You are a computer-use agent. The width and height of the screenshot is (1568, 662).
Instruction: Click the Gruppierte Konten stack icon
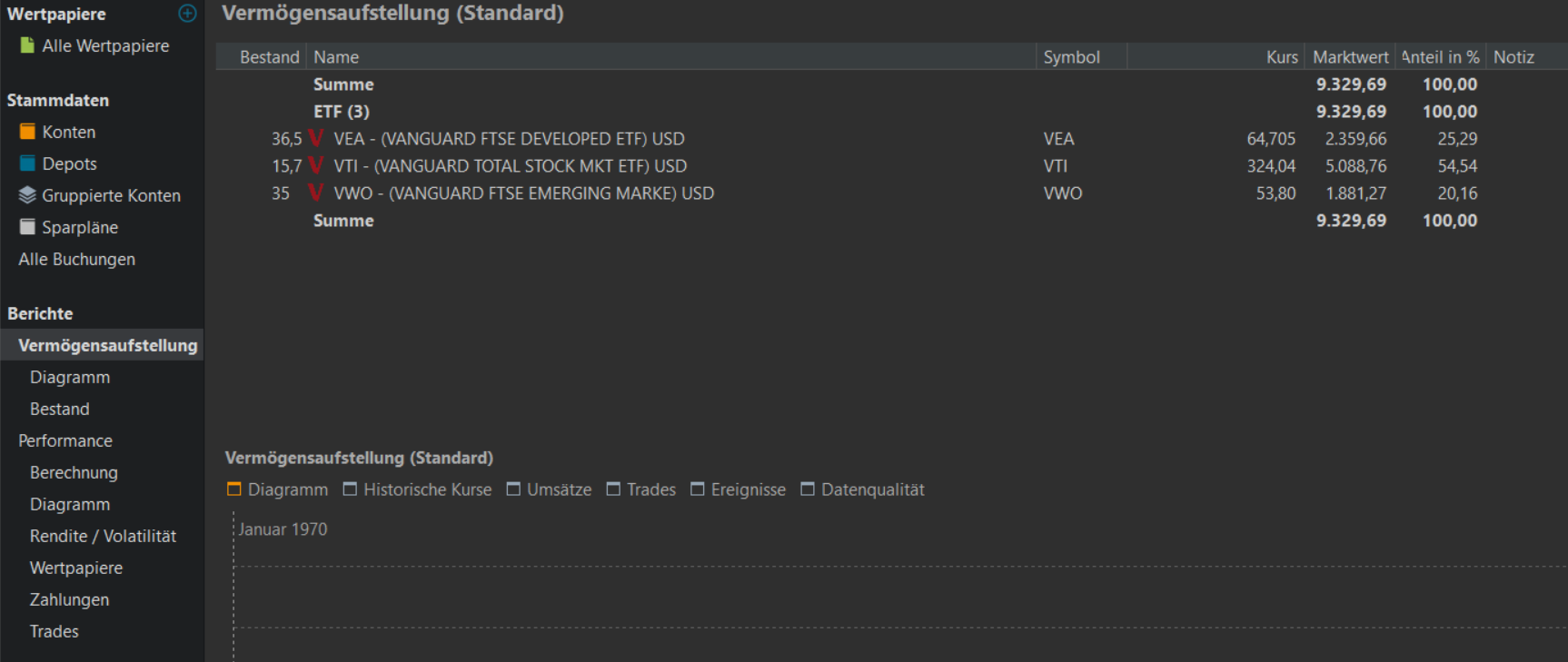27,195
